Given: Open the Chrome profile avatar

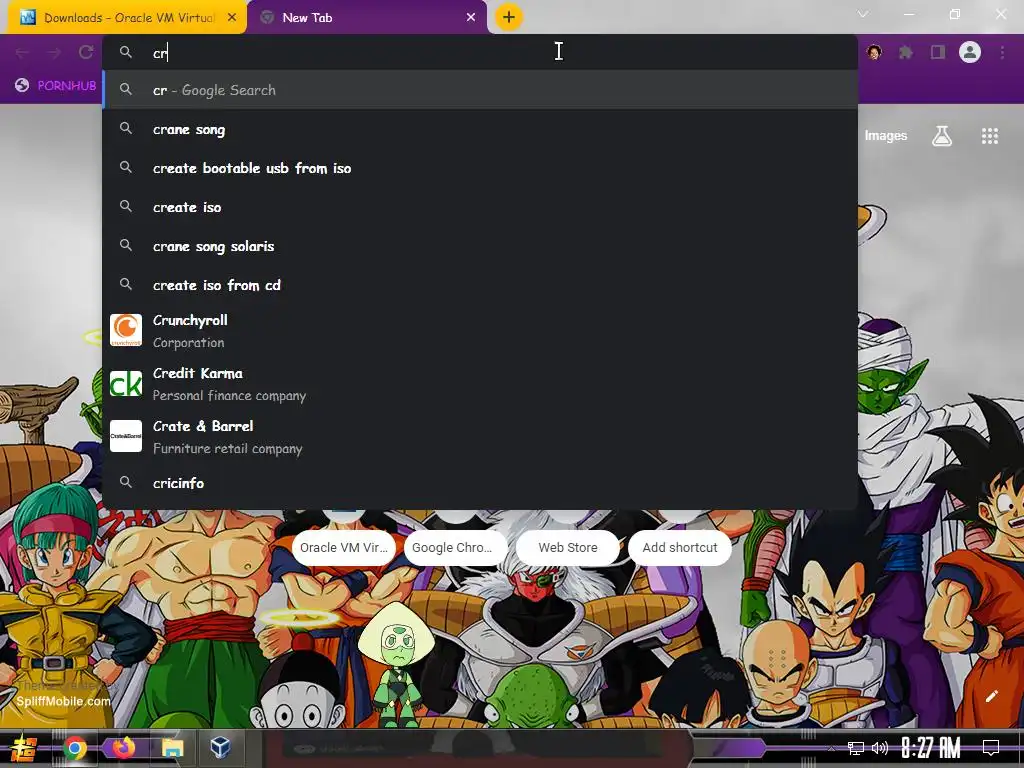Looking at the screenshot, I should [x=970, y=52].
